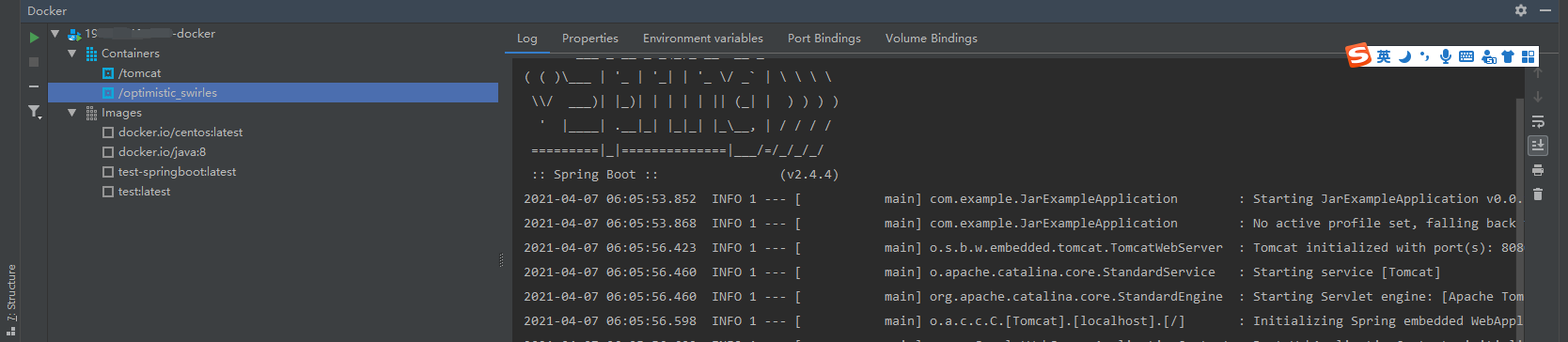Toggle Scroll to End of log

tap(1538, 146)
